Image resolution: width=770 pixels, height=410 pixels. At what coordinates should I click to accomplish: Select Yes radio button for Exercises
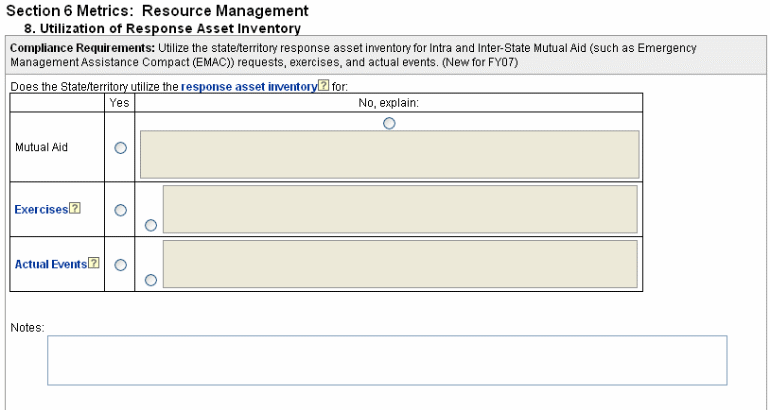click(121, 210)
